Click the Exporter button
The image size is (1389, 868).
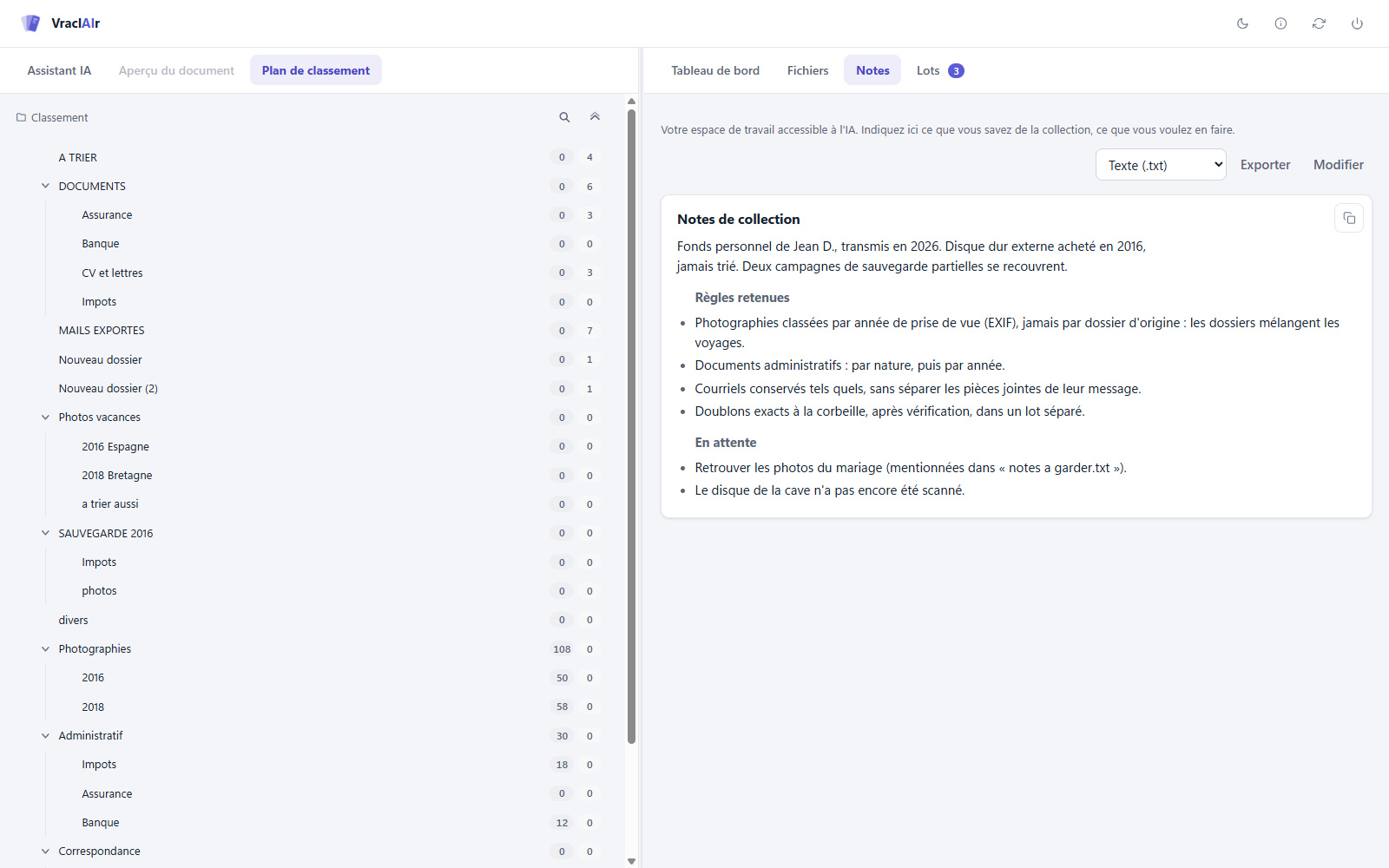pyautogui.click(x=1265, y=165)
